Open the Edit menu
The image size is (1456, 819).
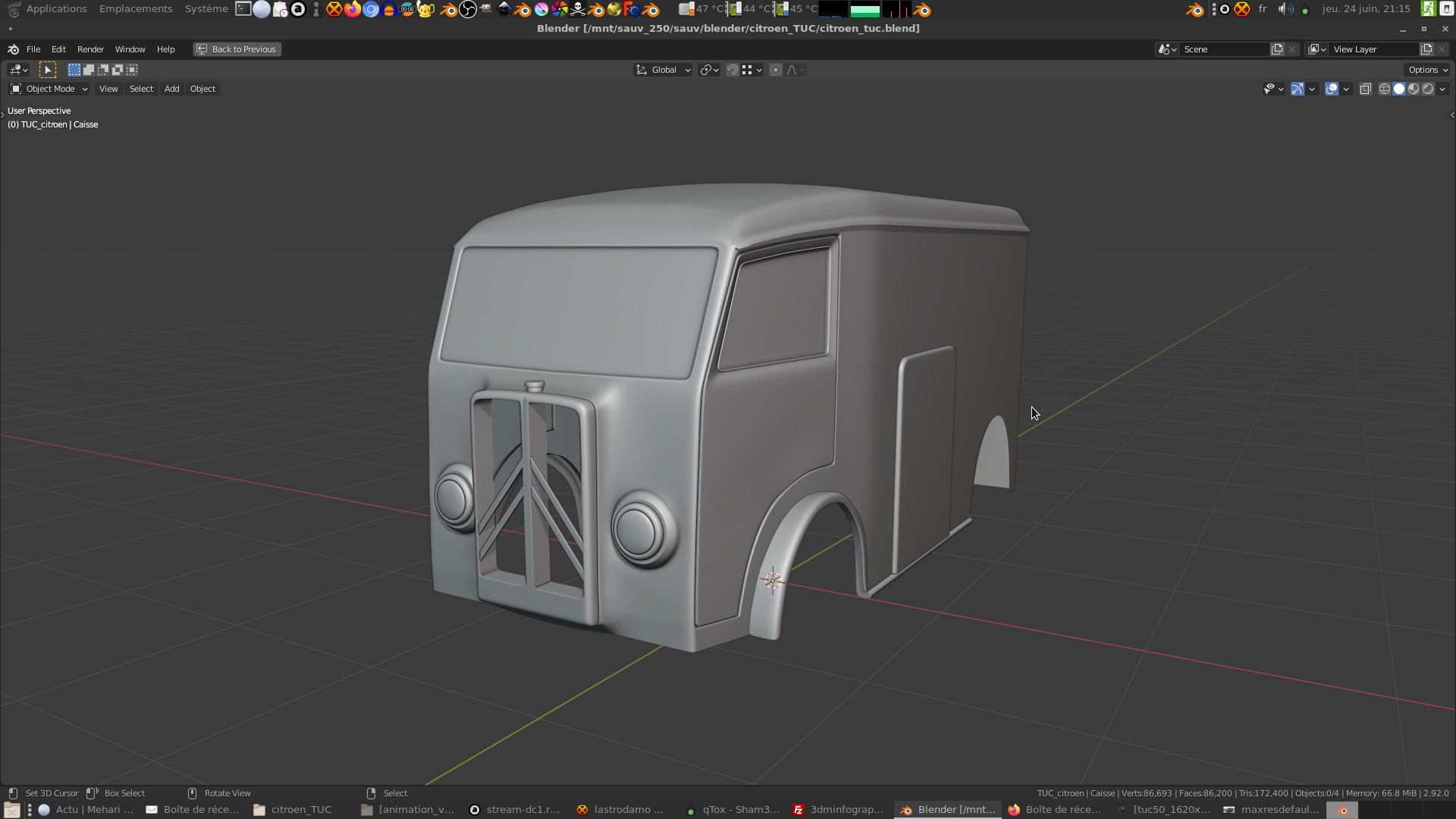[58, 49]
